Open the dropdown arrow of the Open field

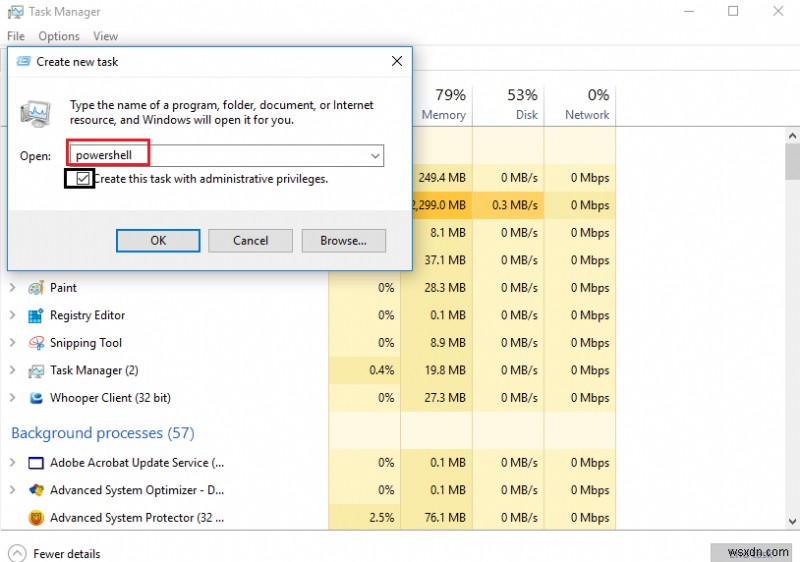[x=375, y=156]
